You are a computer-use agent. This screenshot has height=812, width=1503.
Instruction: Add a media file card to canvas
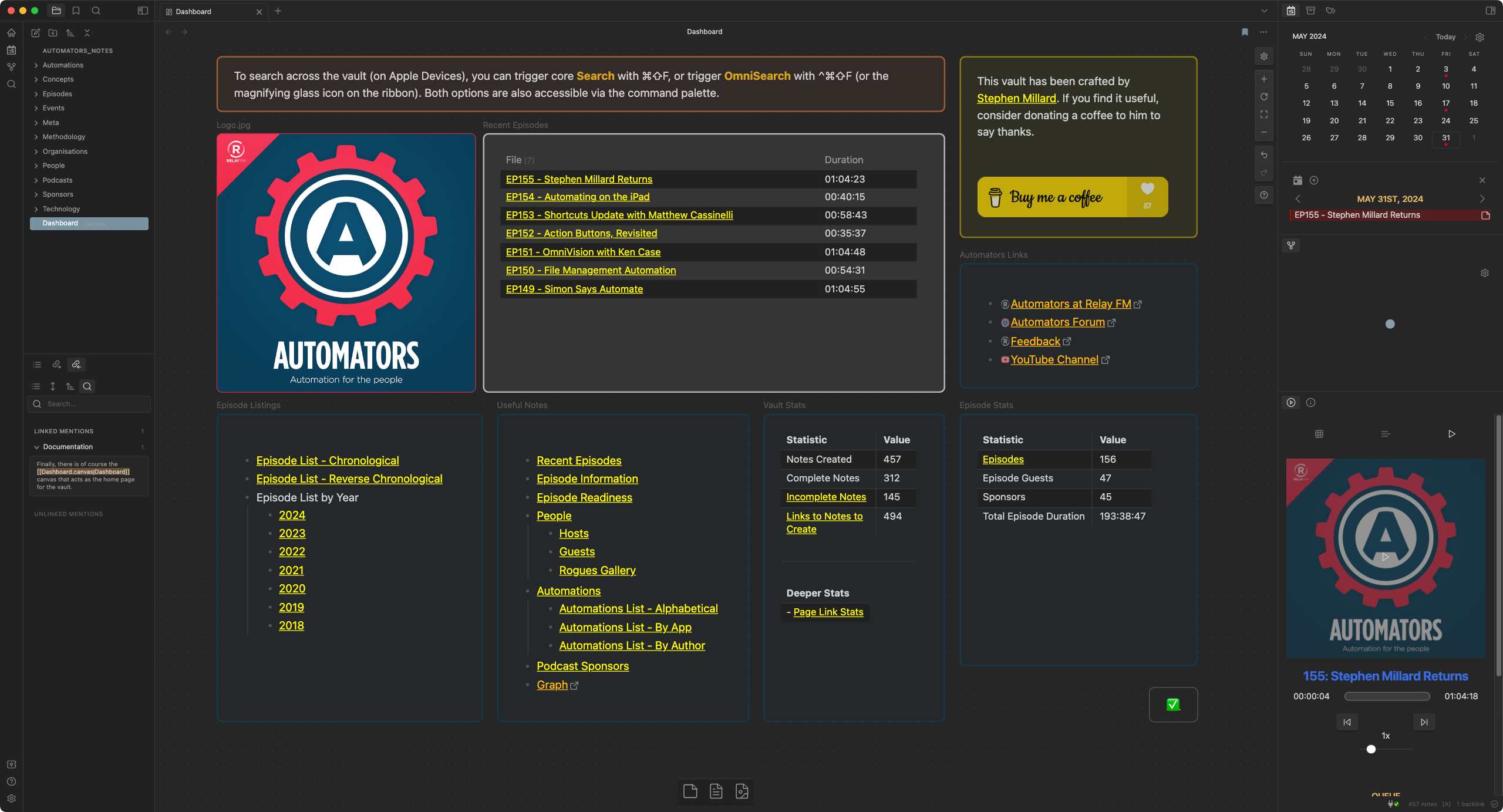(742, 791)
